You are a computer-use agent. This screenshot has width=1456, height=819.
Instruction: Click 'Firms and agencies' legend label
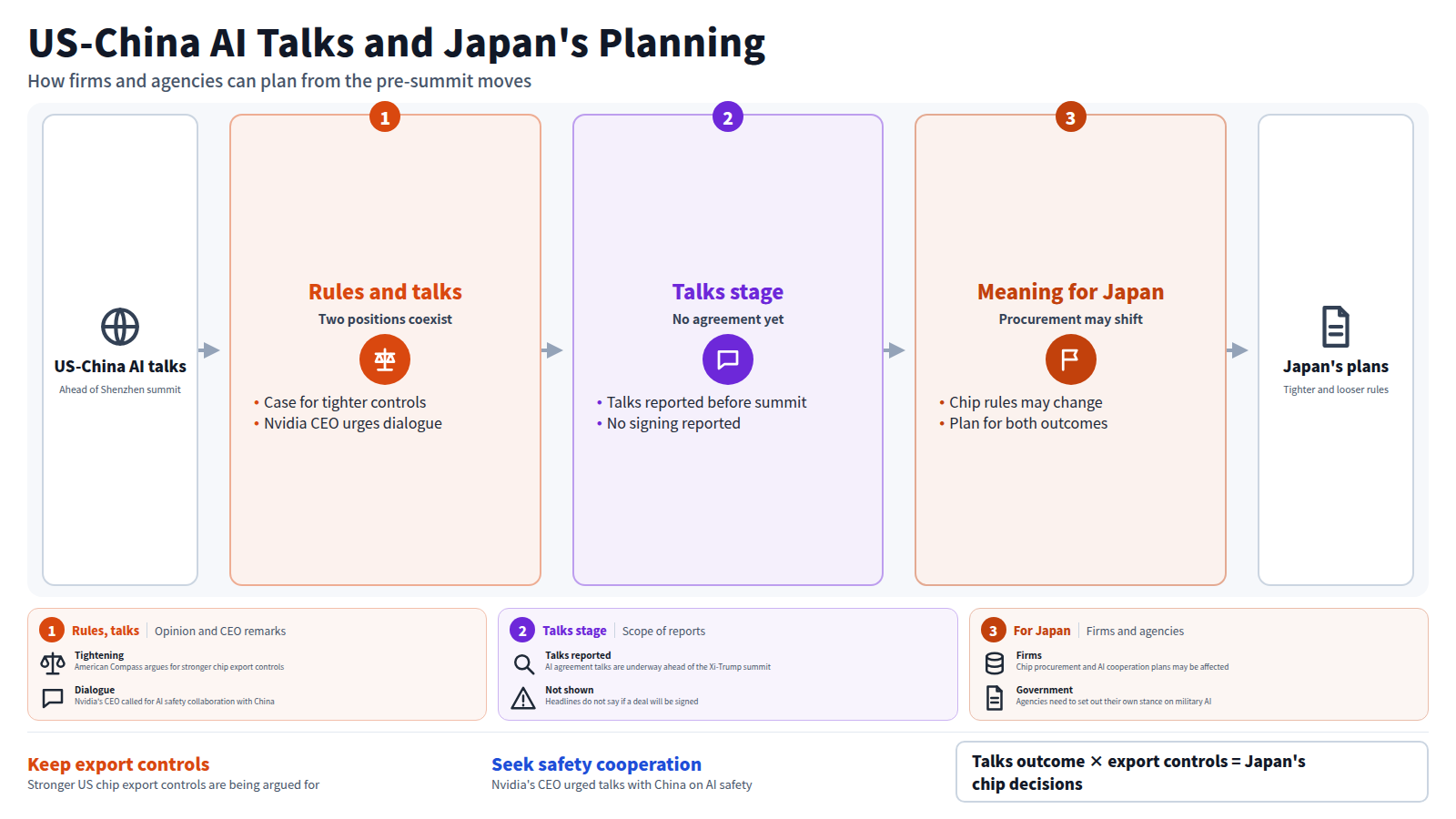[x=1135, y=631]
